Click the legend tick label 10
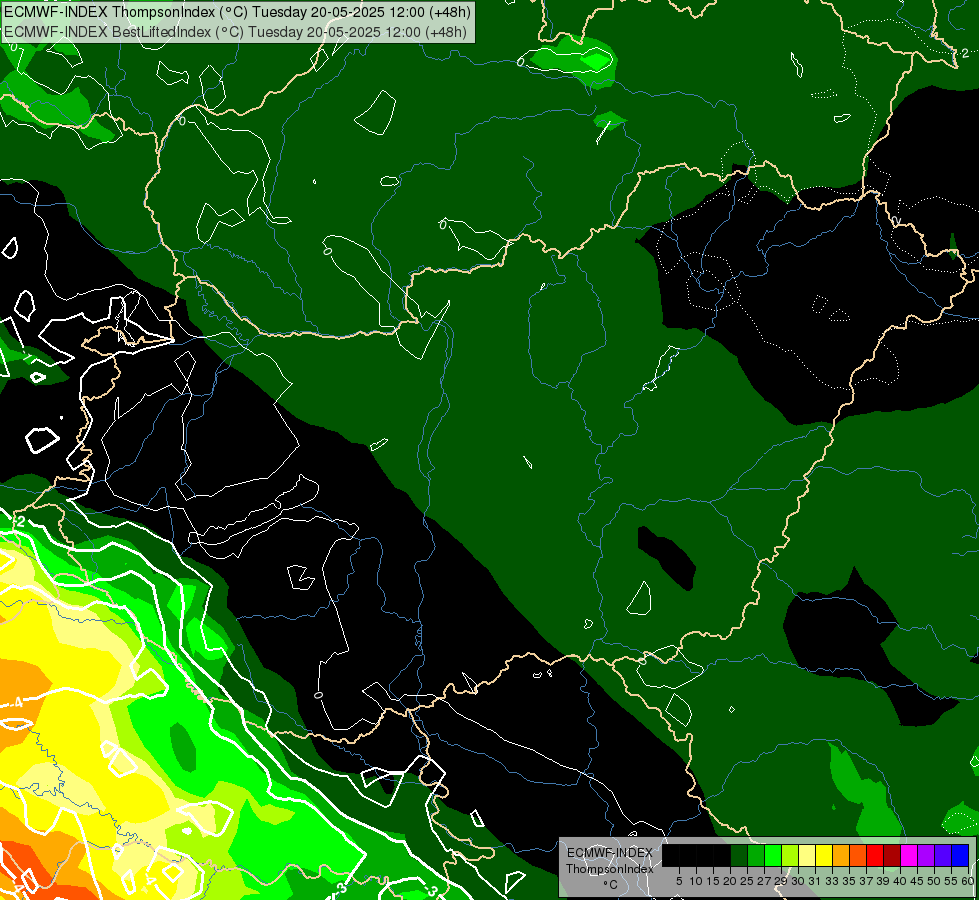979x900 pixels. coord(696,881)
